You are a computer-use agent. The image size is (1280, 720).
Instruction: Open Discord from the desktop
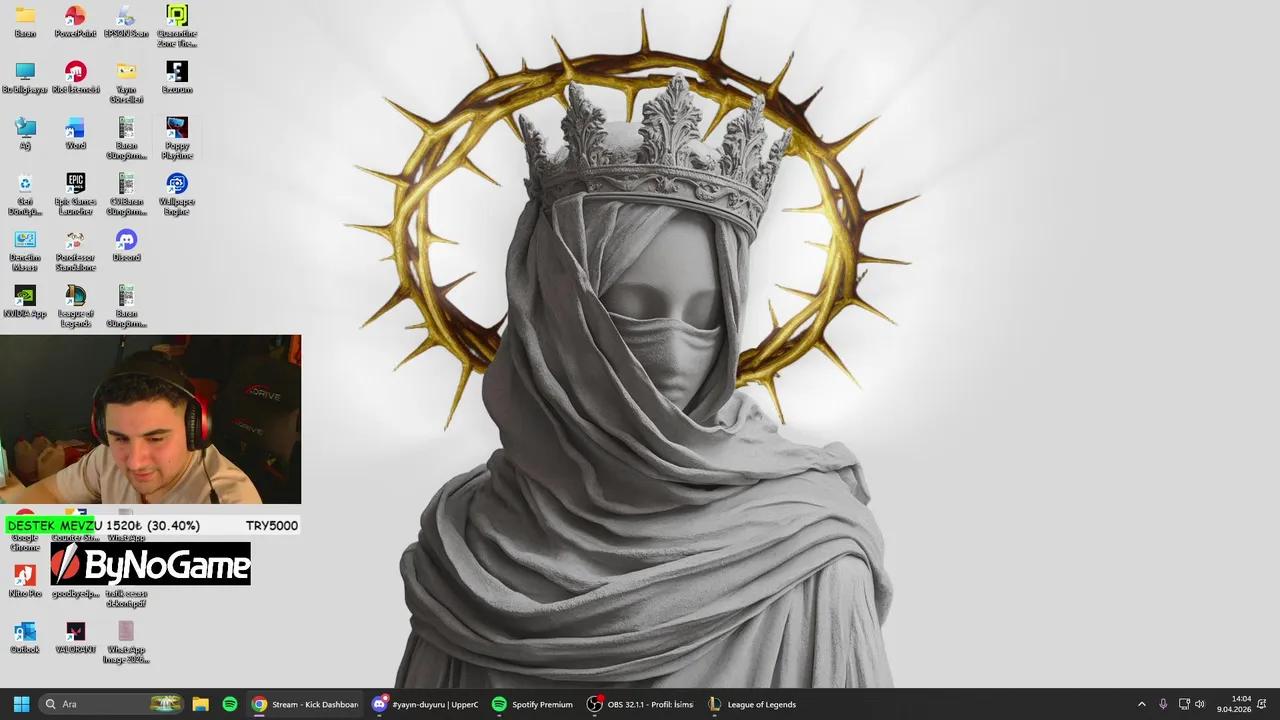(x=126, y=242)
